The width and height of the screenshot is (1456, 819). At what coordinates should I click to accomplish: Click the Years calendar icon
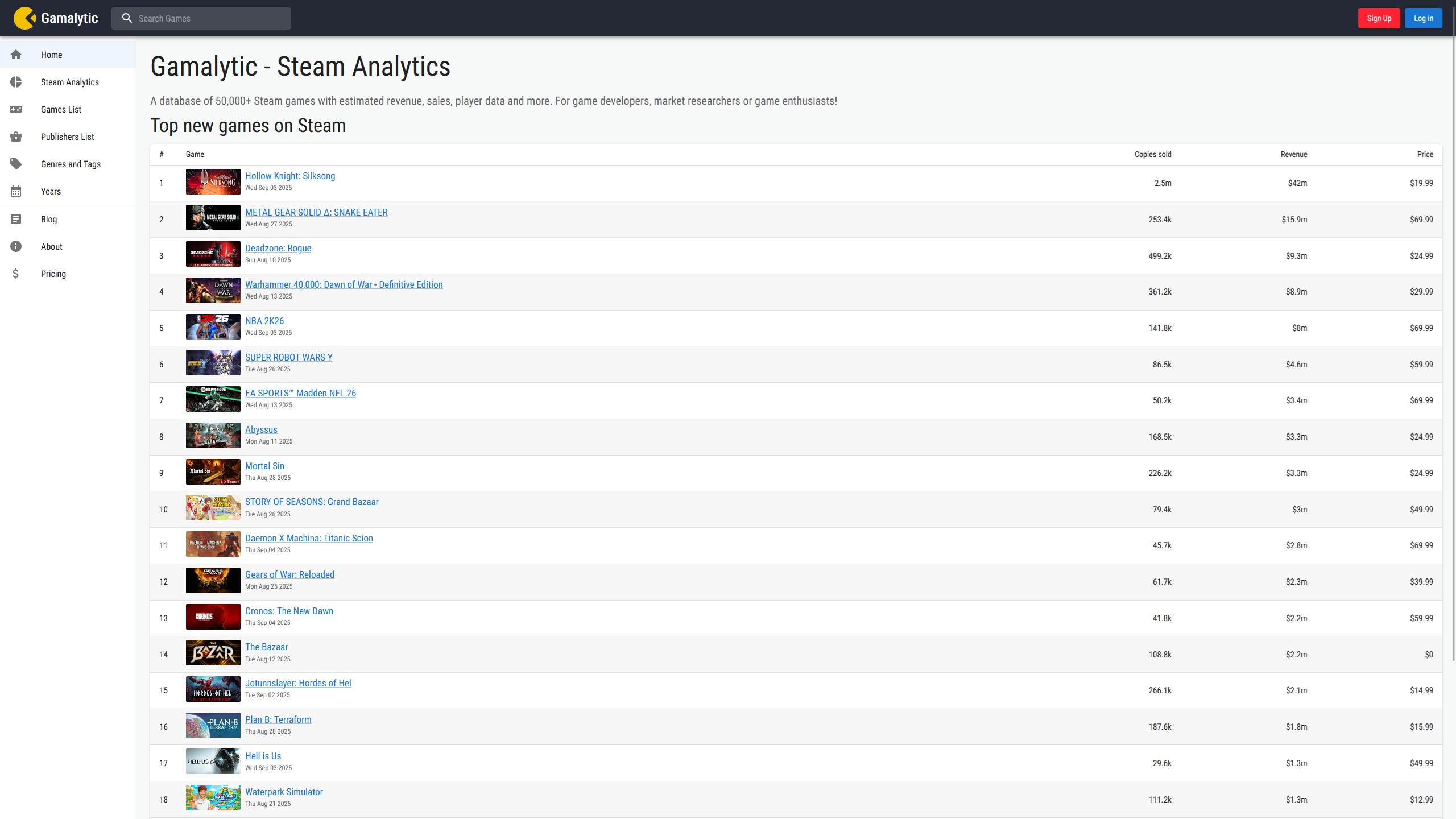point(16,191)
